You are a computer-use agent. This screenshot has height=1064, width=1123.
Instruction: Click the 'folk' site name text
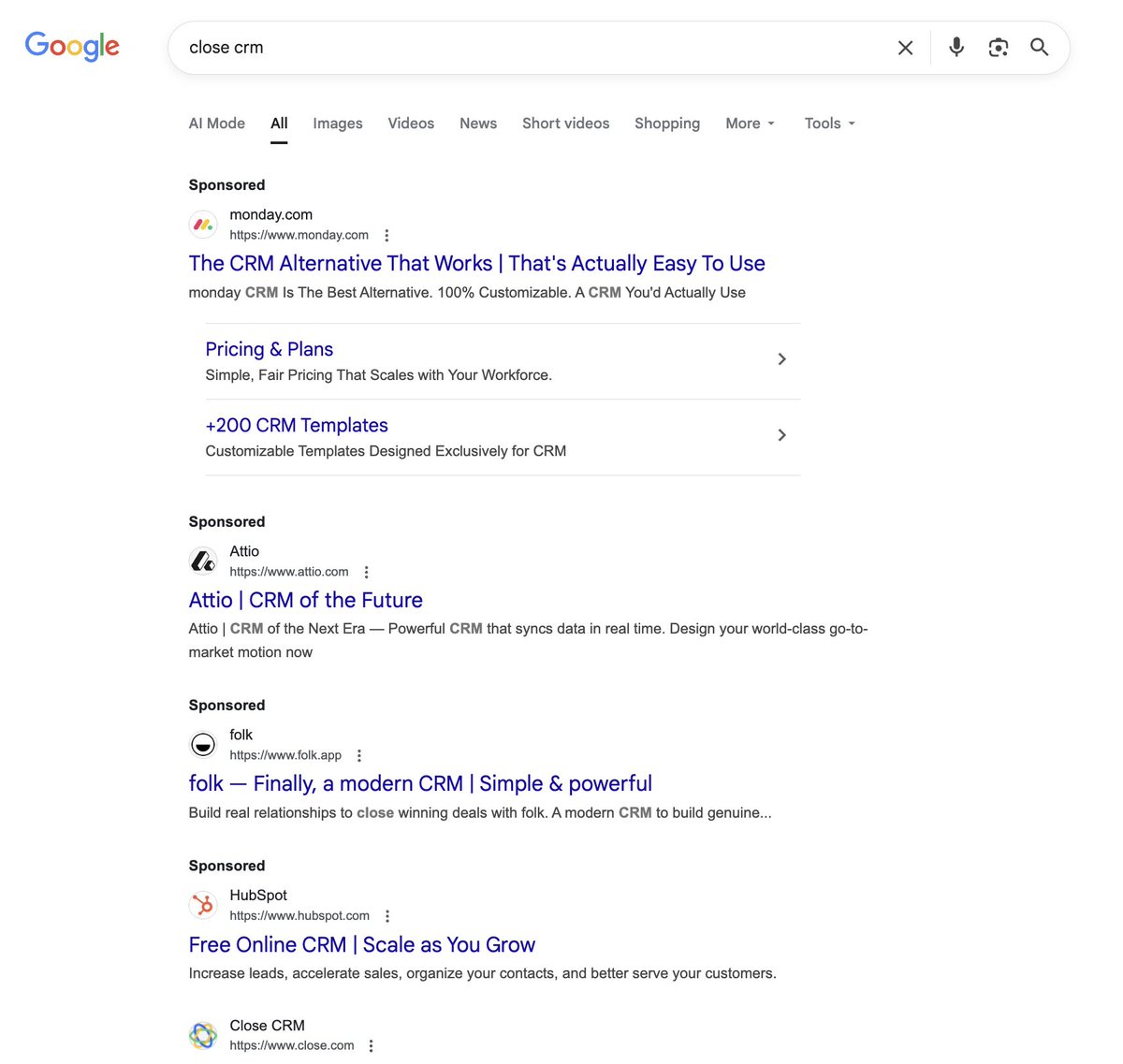[241, 735]
